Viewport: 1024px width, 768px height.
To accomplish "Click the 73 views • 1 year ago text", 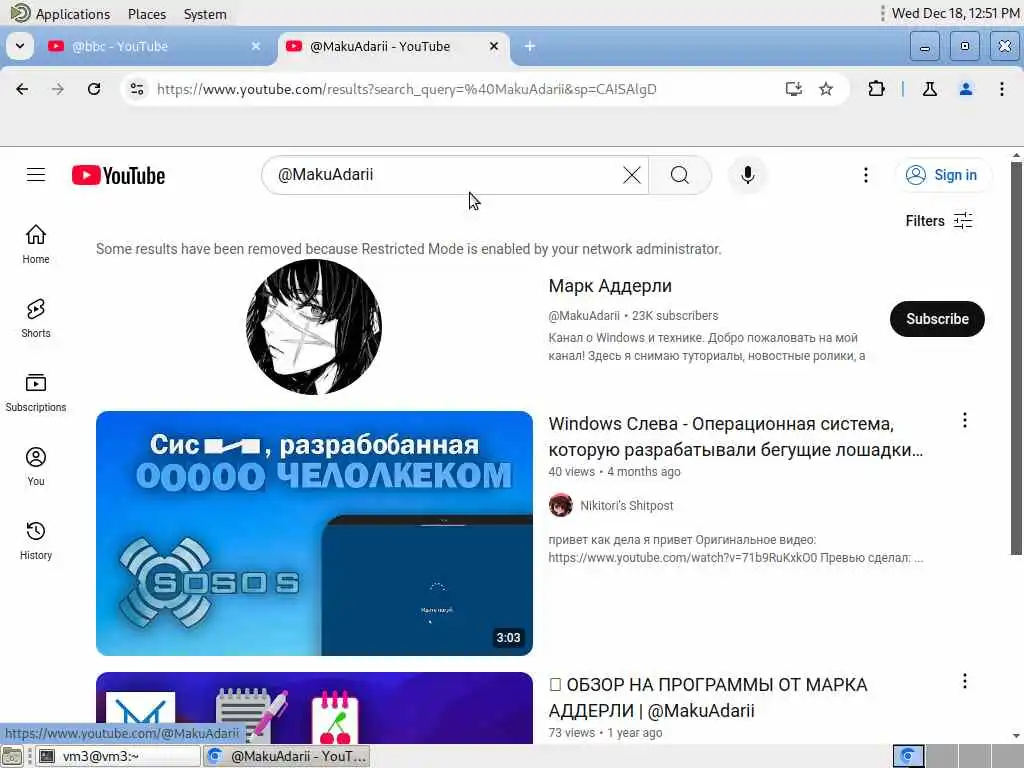I will point(605,732).
